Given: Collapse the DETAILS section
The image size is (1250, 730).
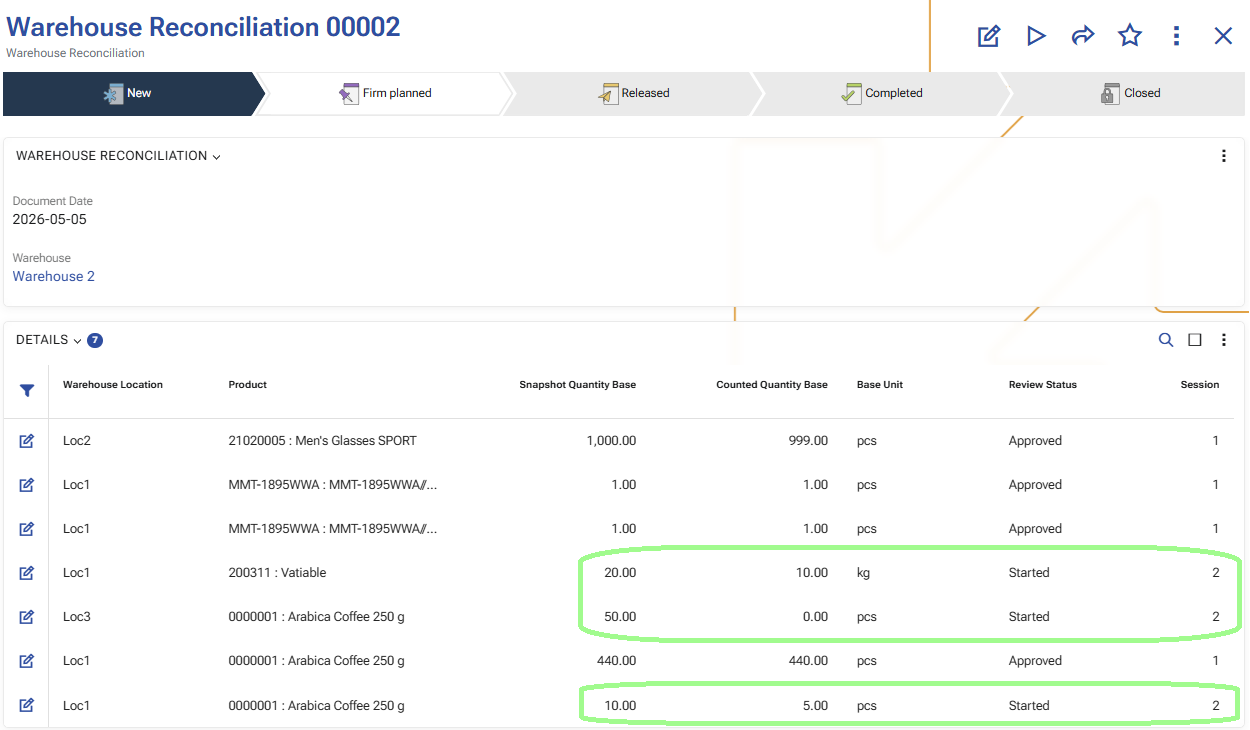Looking at the screenshot, I should (49, 340).
